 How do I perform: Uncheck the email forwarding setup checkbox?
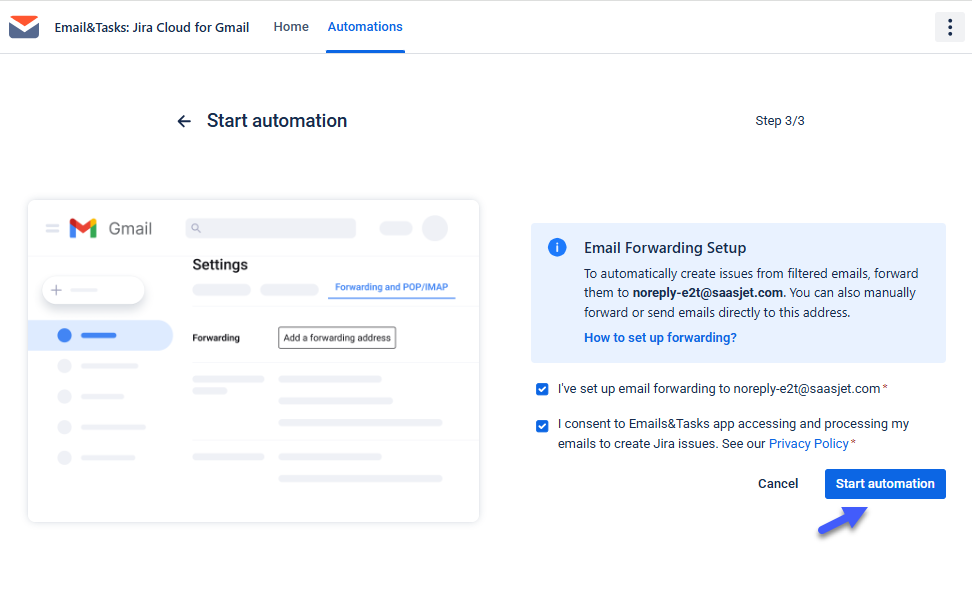[542, 389]
